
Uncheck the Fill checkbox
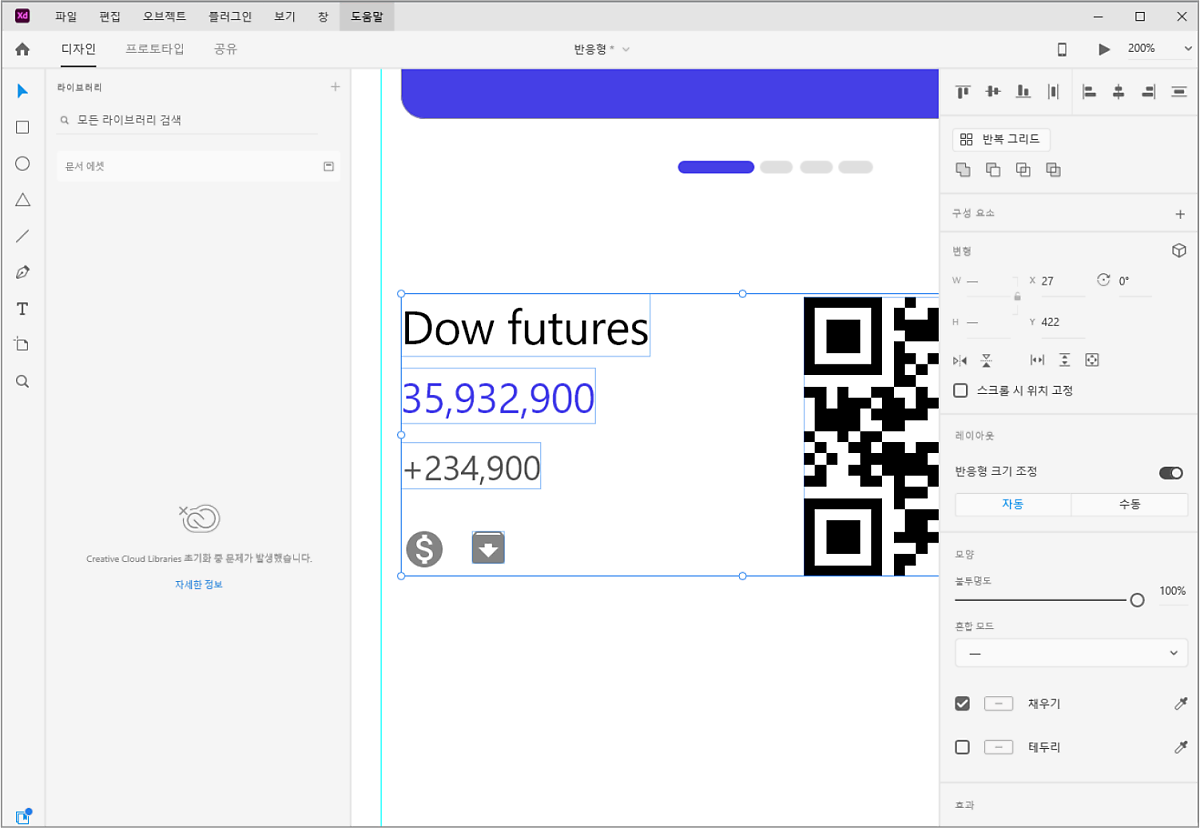pos(962,704)
